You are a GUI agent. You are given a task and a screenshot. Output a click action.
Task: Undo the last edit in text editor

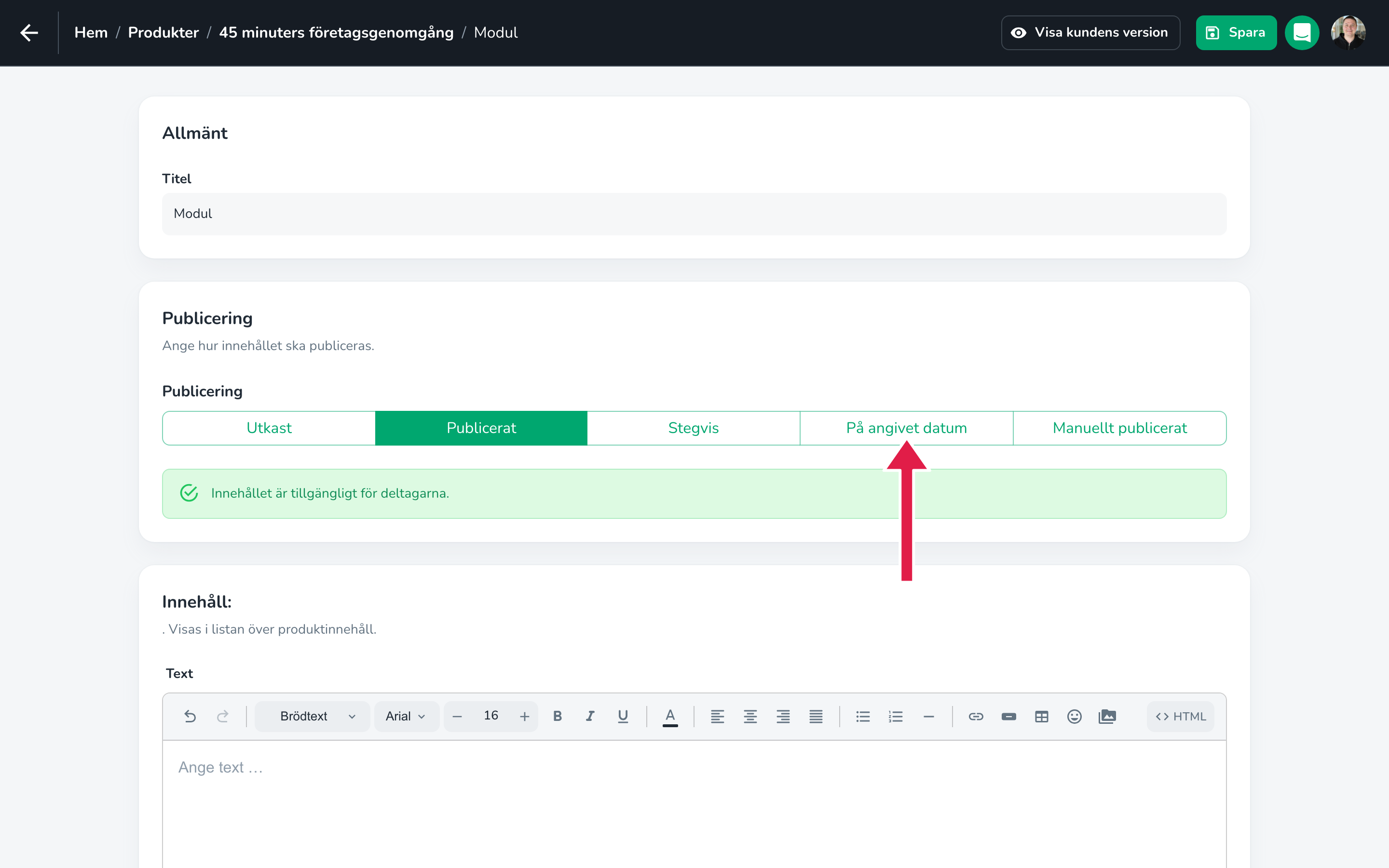[190, 716]
